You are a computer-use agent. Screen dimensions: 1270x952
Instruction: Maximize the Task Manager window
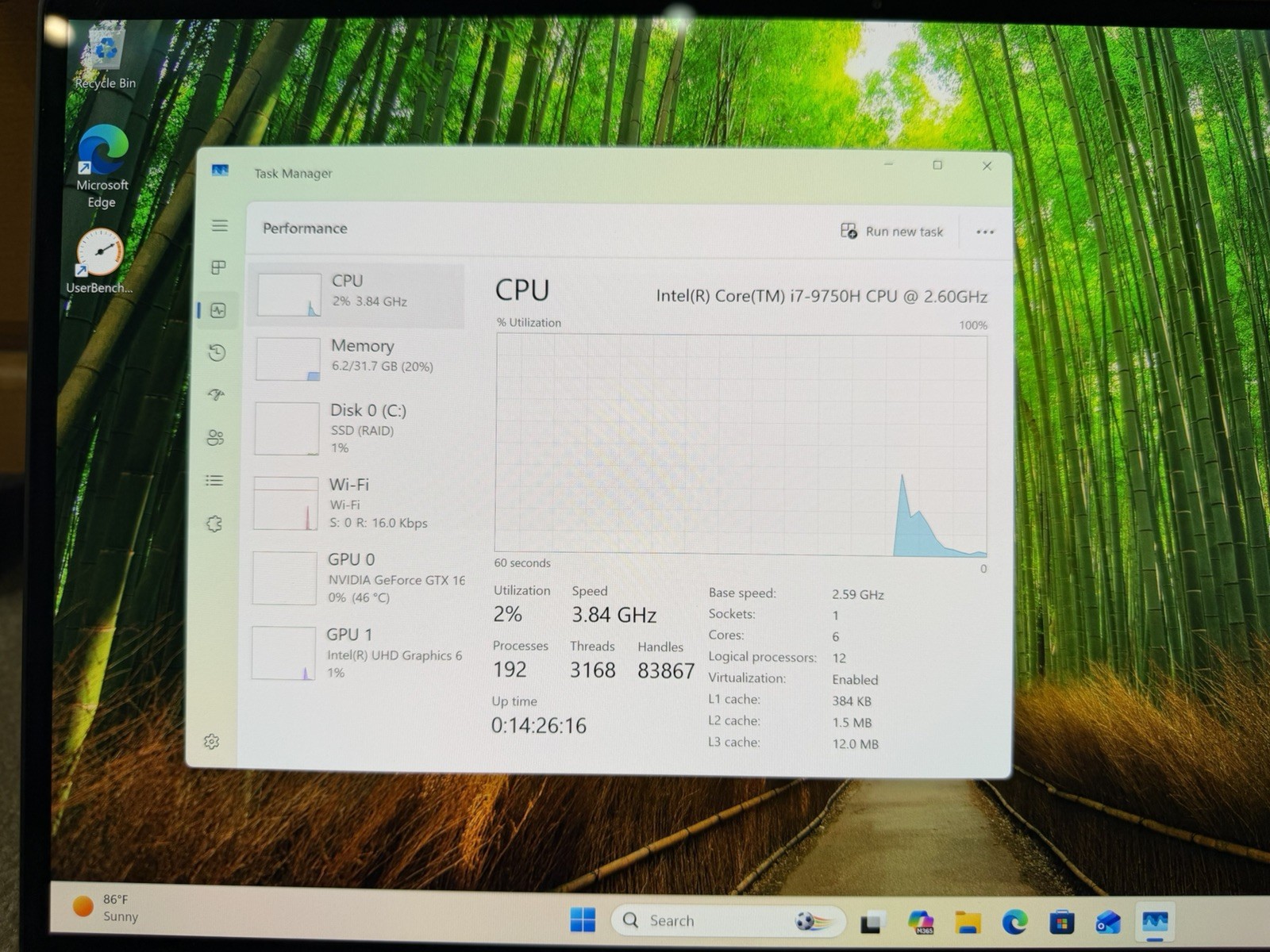tap(937, 165)
